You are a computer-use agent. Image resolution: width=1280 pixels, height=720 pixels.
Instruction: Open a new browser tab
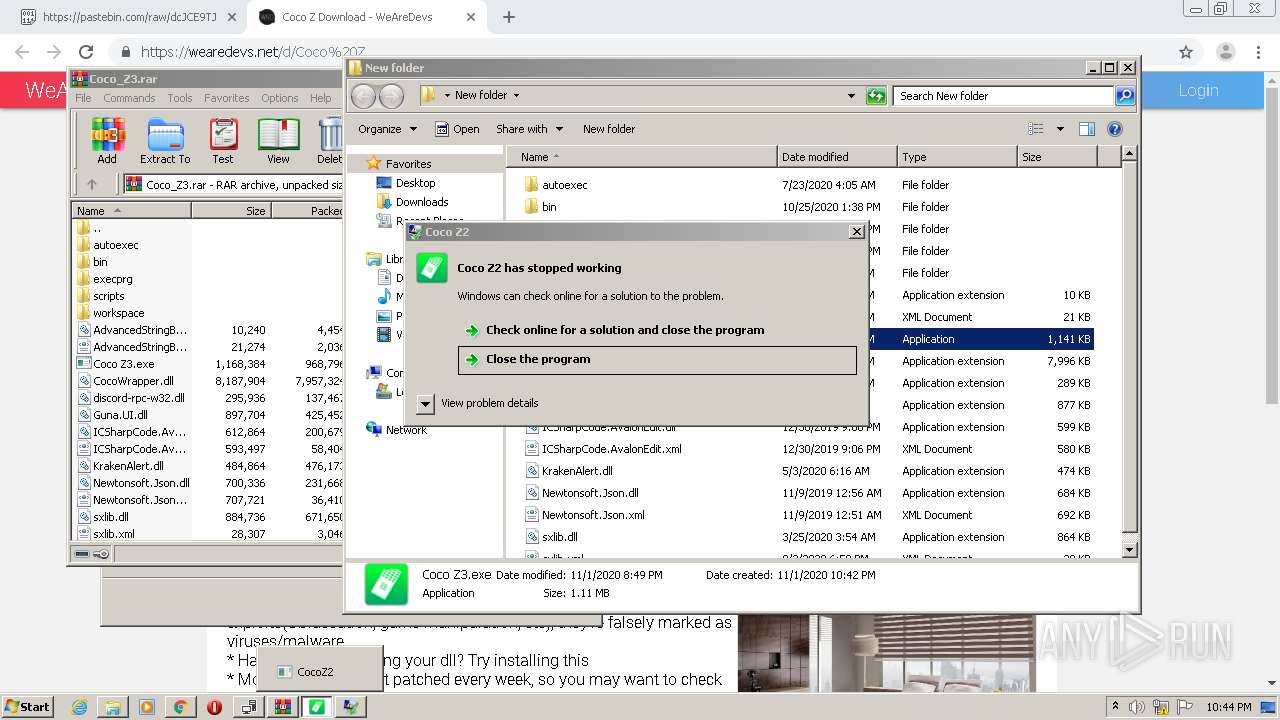[x=508, y=17]
